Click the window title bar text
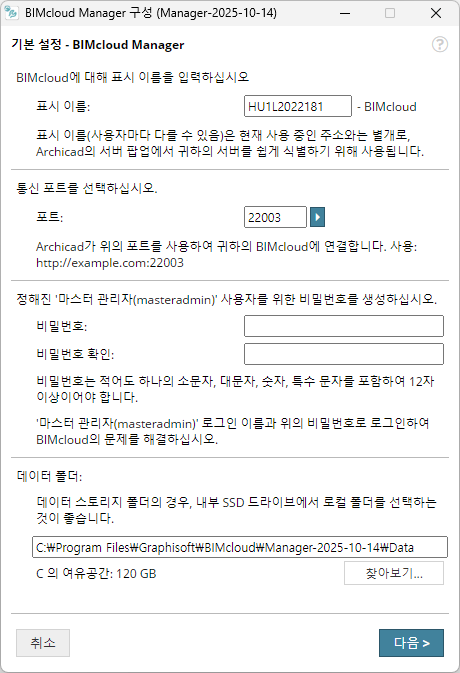 tap(151, 13)
